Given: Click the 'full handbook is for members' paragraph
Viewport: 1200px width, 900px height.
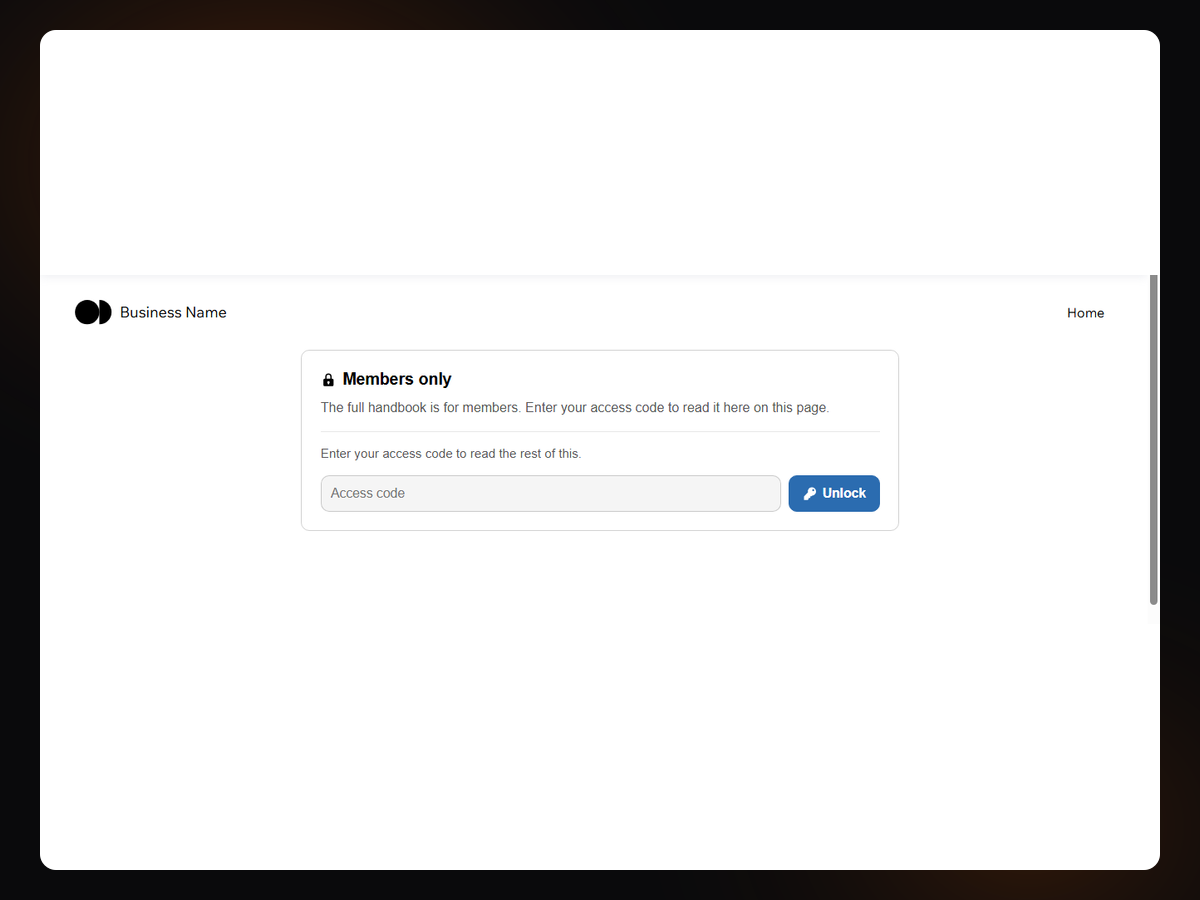Looking at the screenshot, I should pyautogui.click(x=575, y=408).
